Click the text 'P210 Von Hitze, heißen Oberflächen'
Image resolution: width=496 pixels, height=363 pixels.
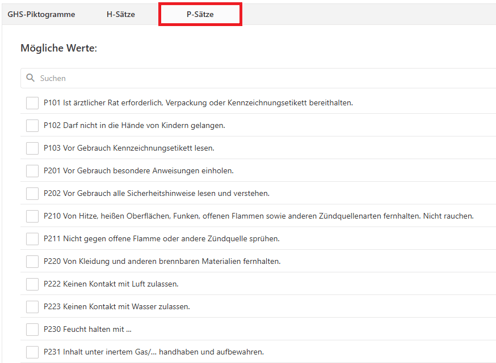[x=107, y=216]
